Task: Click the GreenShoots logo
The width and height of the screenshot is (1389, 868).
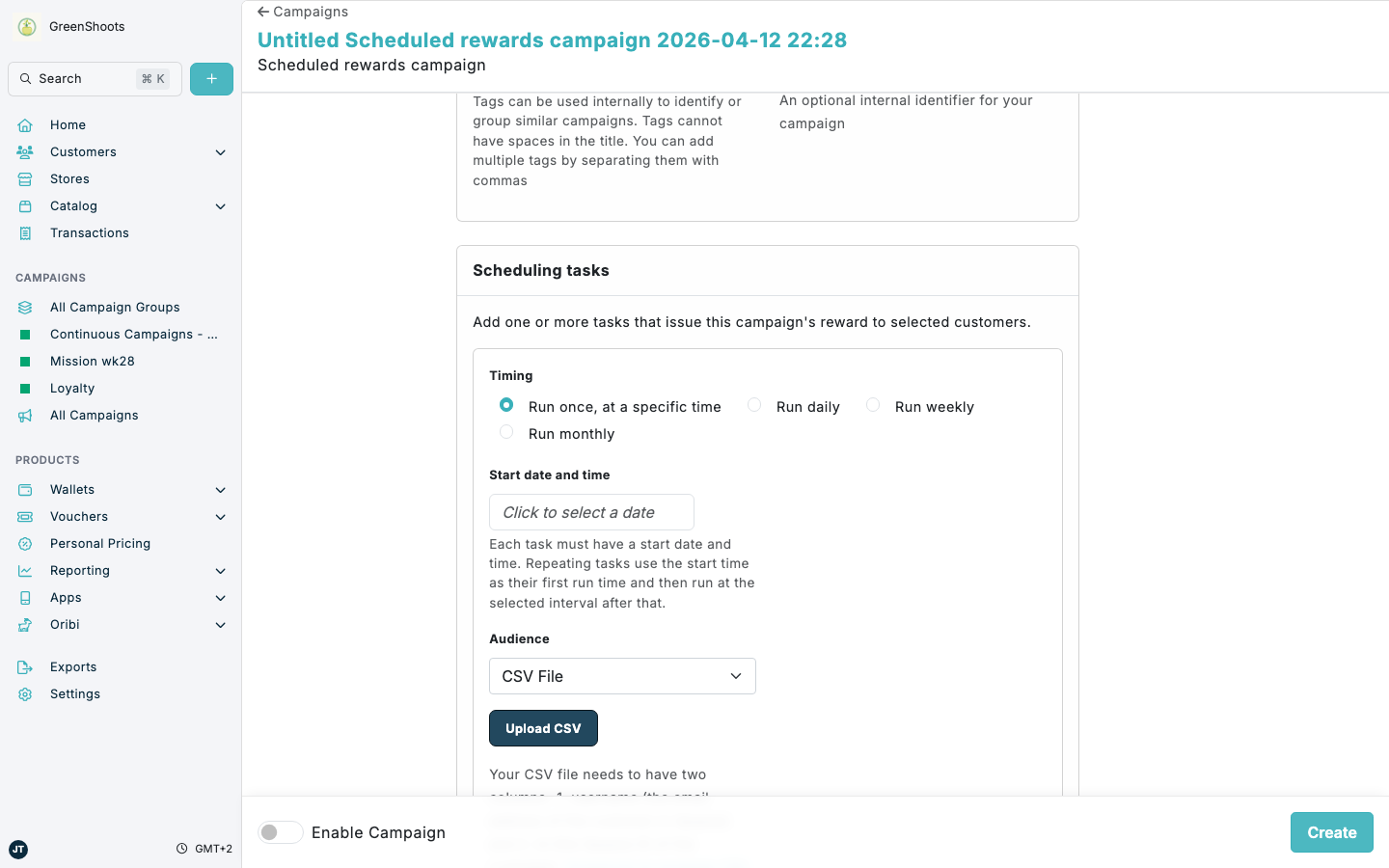Action: [x=26, y=26]
